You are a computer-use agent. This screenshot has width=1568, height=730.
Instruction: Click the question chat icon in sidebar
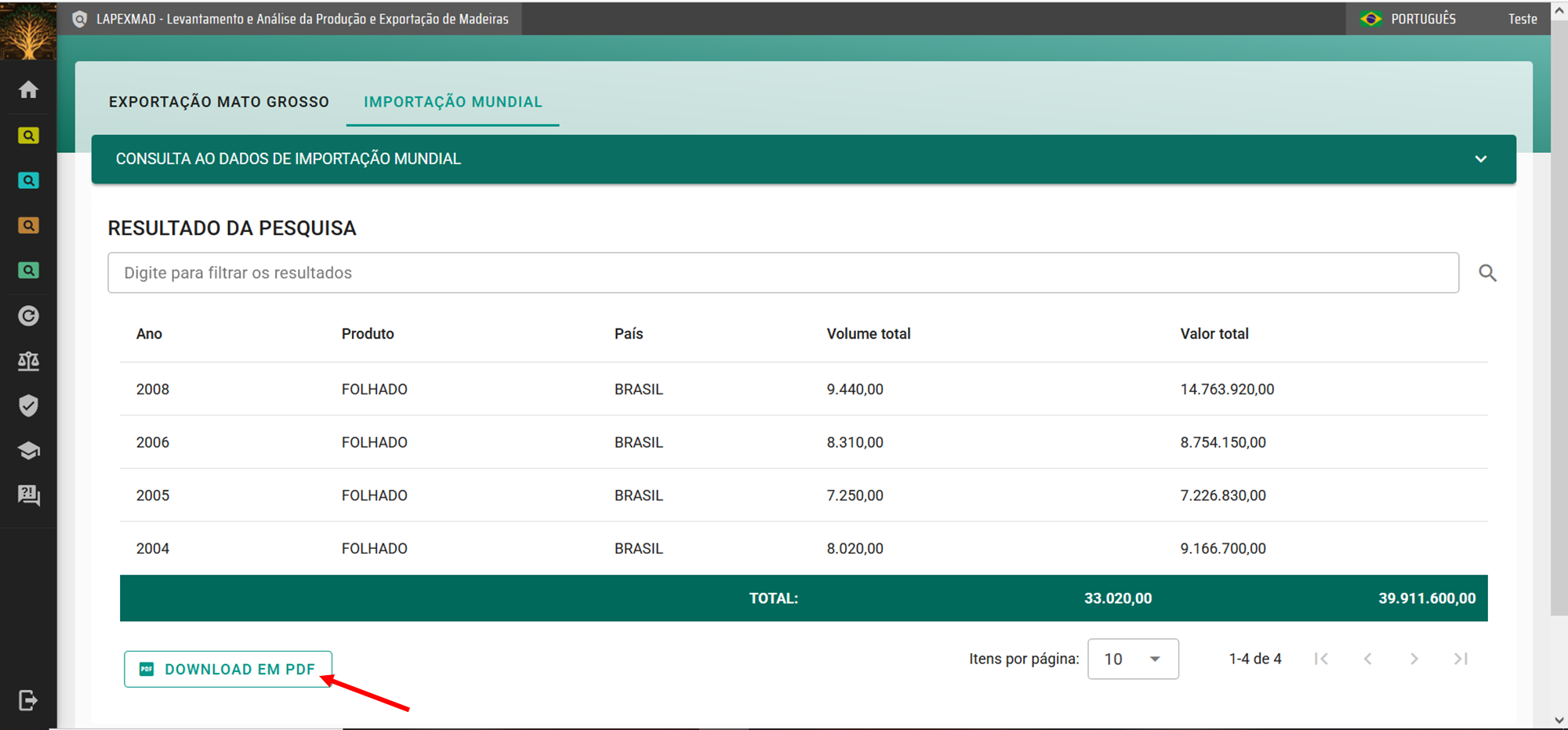(x=28, y=496)
